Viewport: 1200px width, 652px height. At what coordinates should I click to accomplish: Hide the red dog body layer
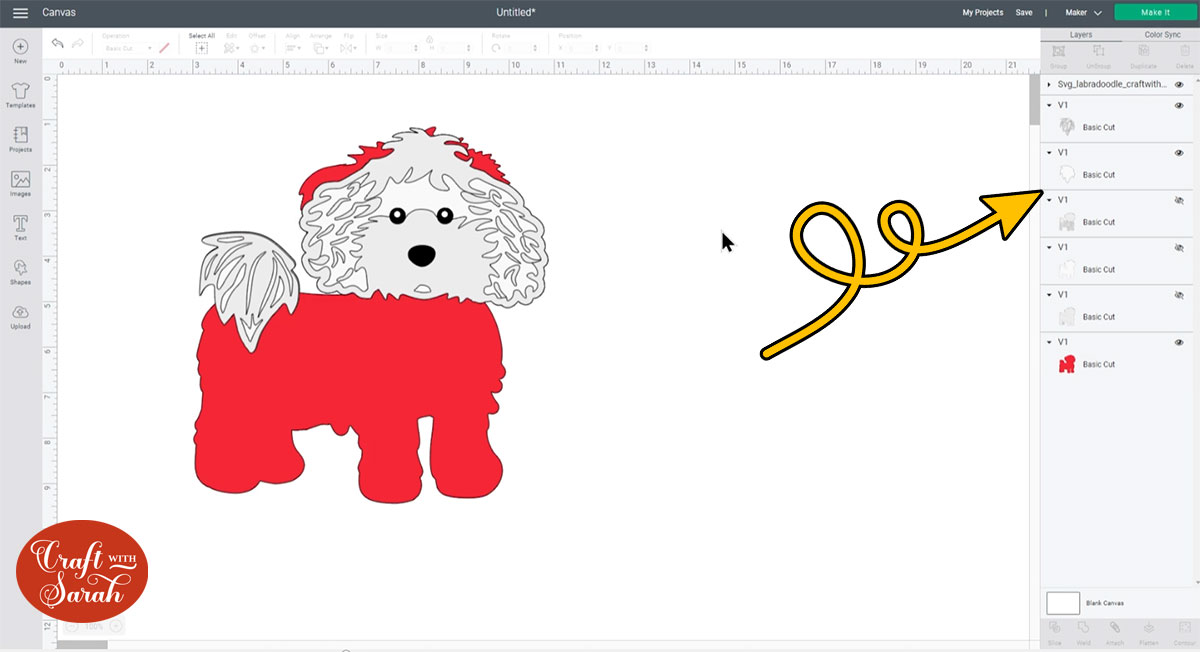(x=1179, y=342)
